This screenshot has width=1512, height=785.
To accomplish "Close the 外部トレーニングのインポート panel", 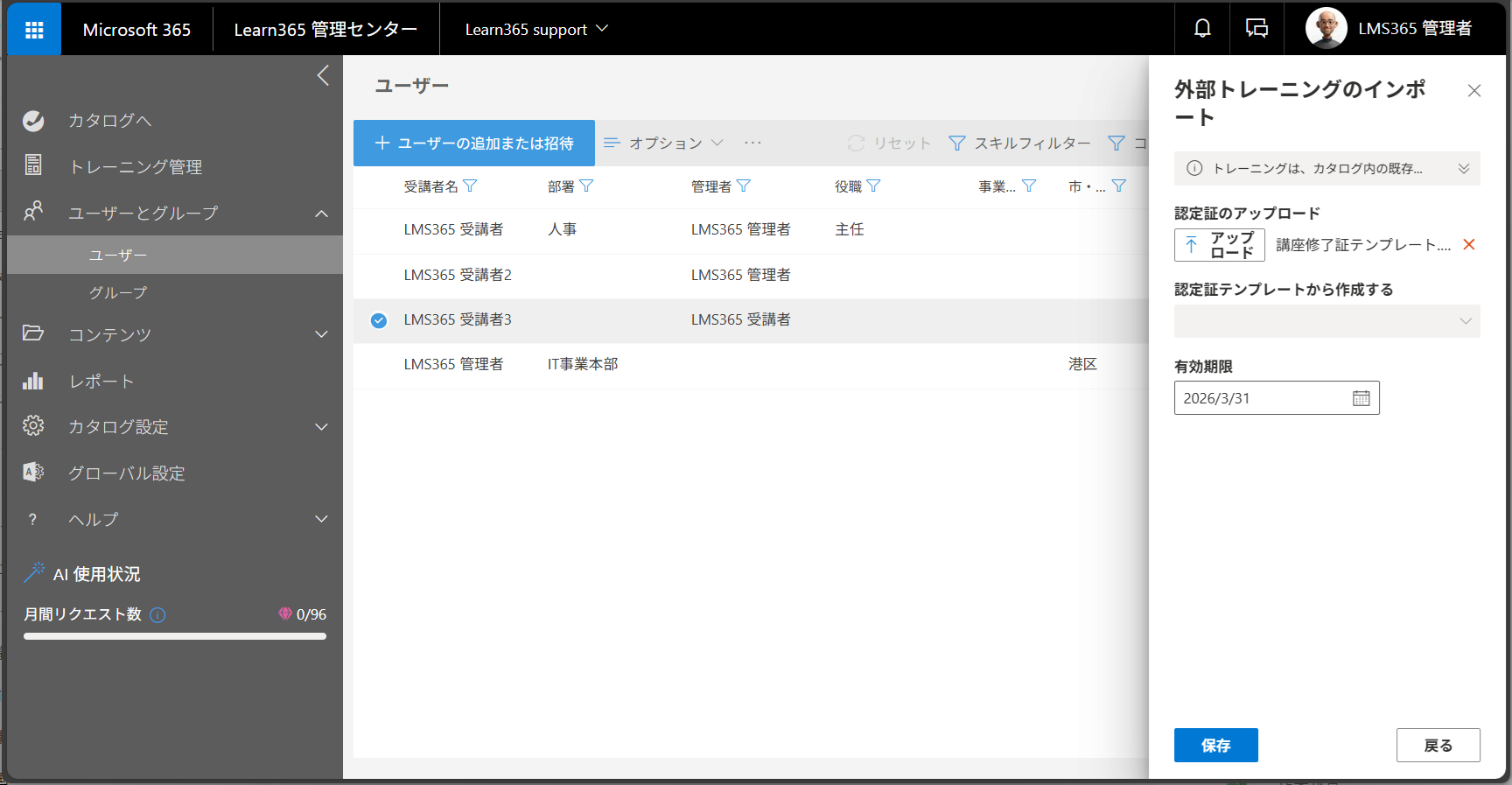I will 1474,90.
